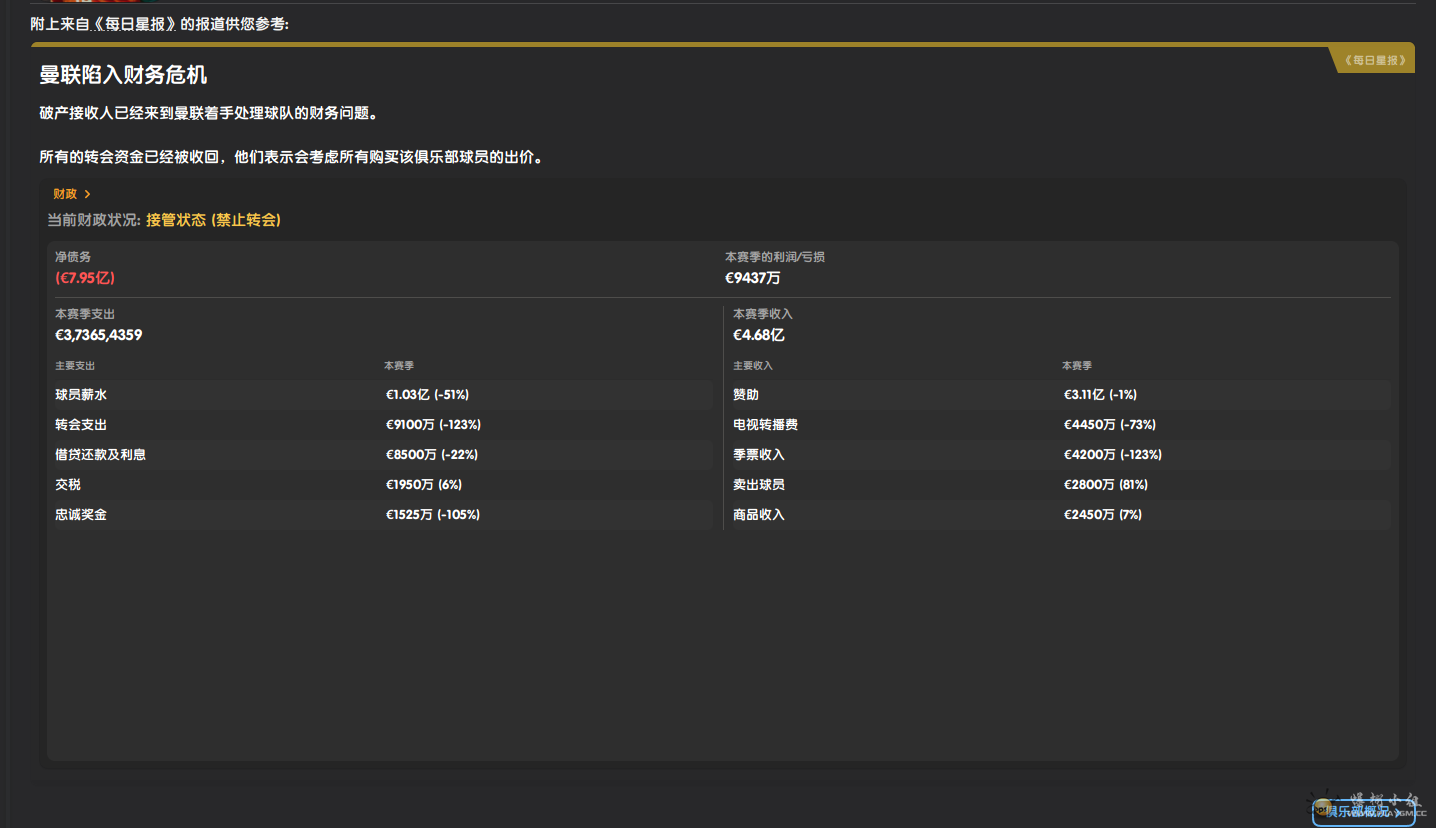
Task: Select the 卖出球员 income row
Action: tap(1060, 485)
